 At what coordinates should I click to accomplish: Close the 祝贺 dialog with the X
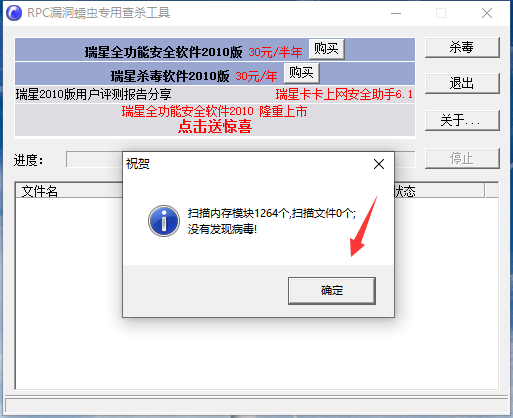point(379,164)
